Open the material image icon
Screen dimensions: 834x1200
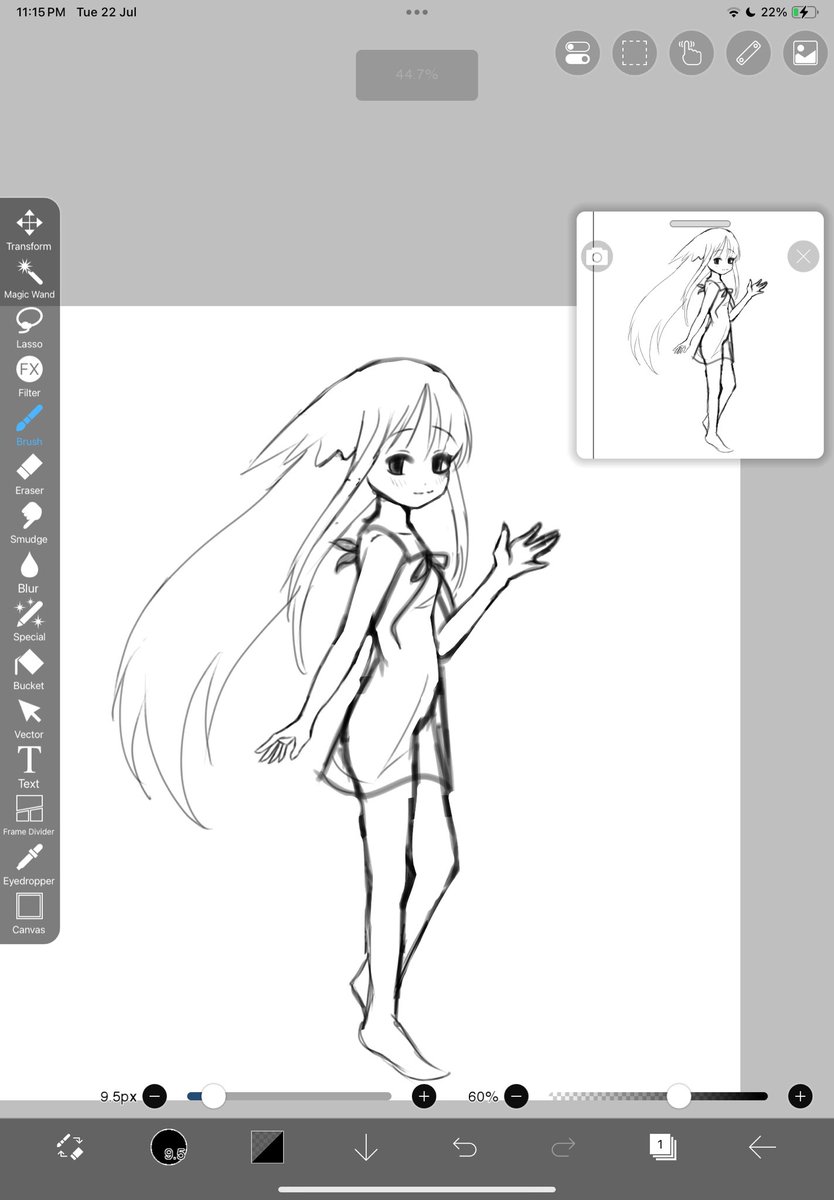pyautogui.click(x=805, y=53)
